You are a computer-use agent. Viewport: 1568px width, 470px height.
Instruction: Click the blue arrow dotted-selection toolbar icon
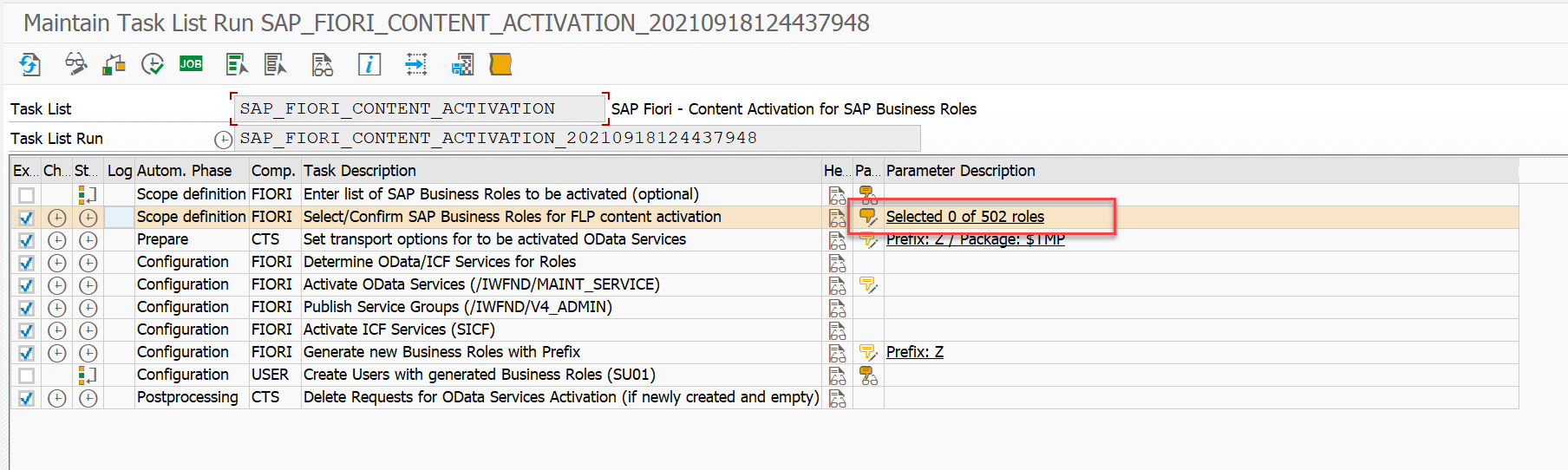tap(416, 64)
